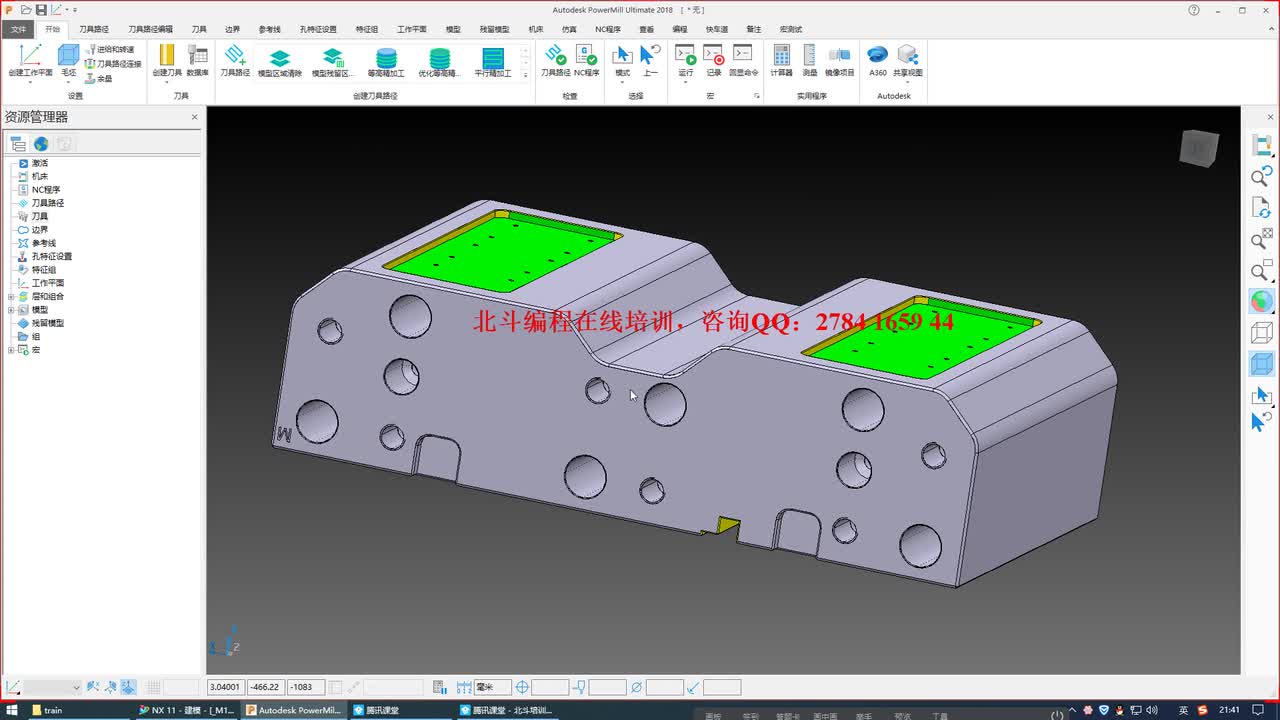Click the 镜像项目 mirror project icon

(x=840, y=56)
